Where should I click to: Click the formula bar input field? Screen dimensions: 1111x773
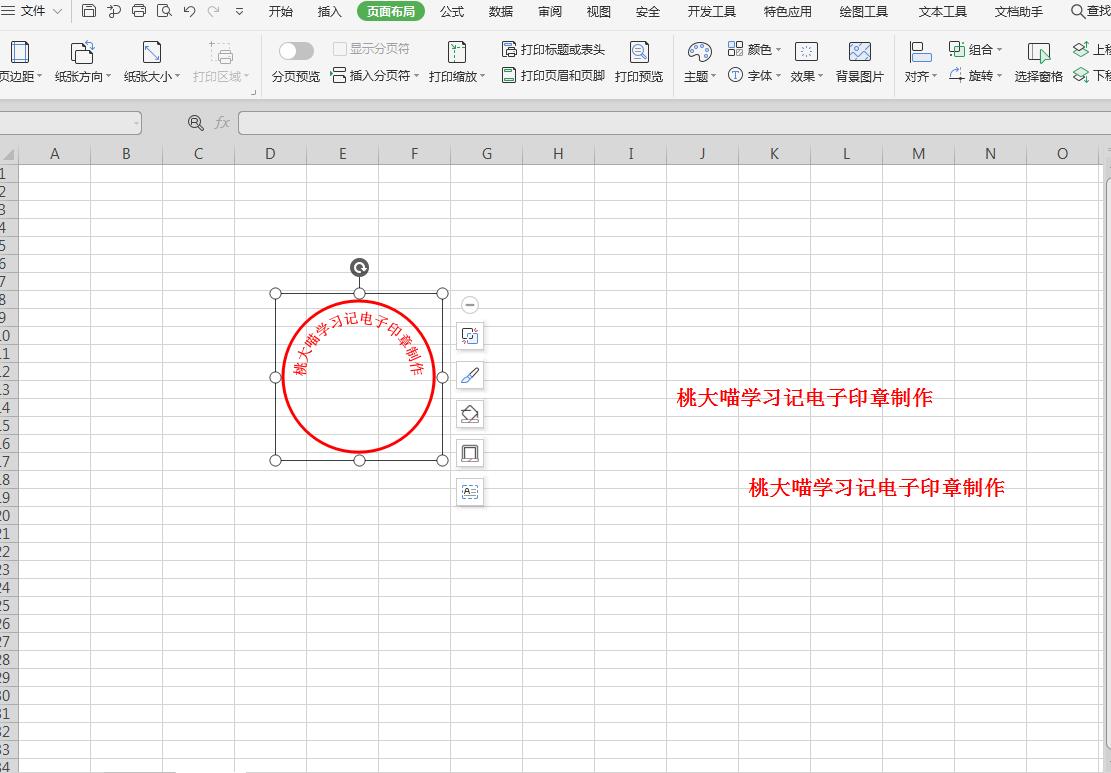pyautogui.click(x=670, y=122)
